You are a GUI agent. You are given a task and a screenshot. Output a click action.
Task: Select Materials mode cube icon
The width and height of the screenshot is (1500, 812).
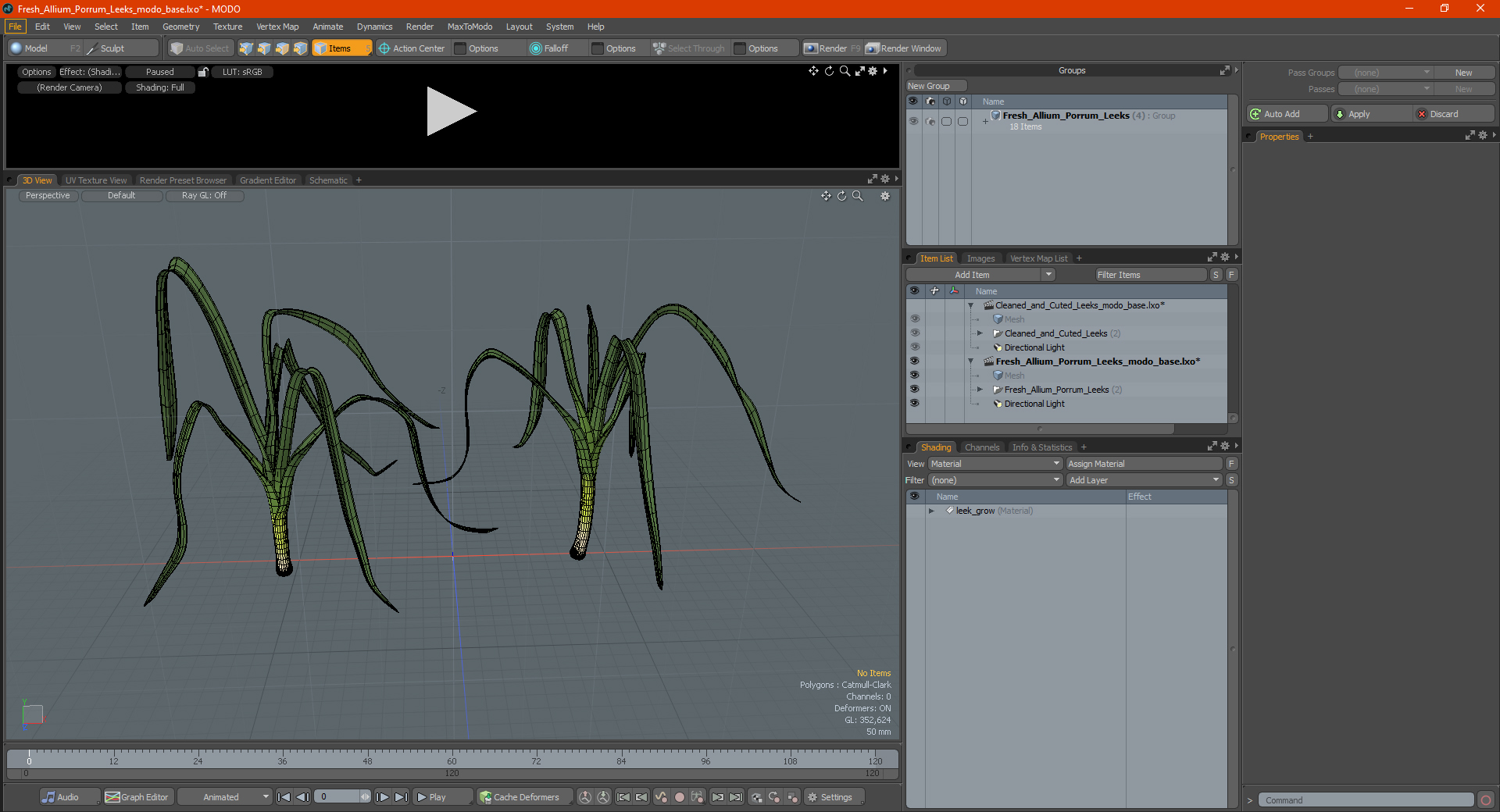pos(300,48)
